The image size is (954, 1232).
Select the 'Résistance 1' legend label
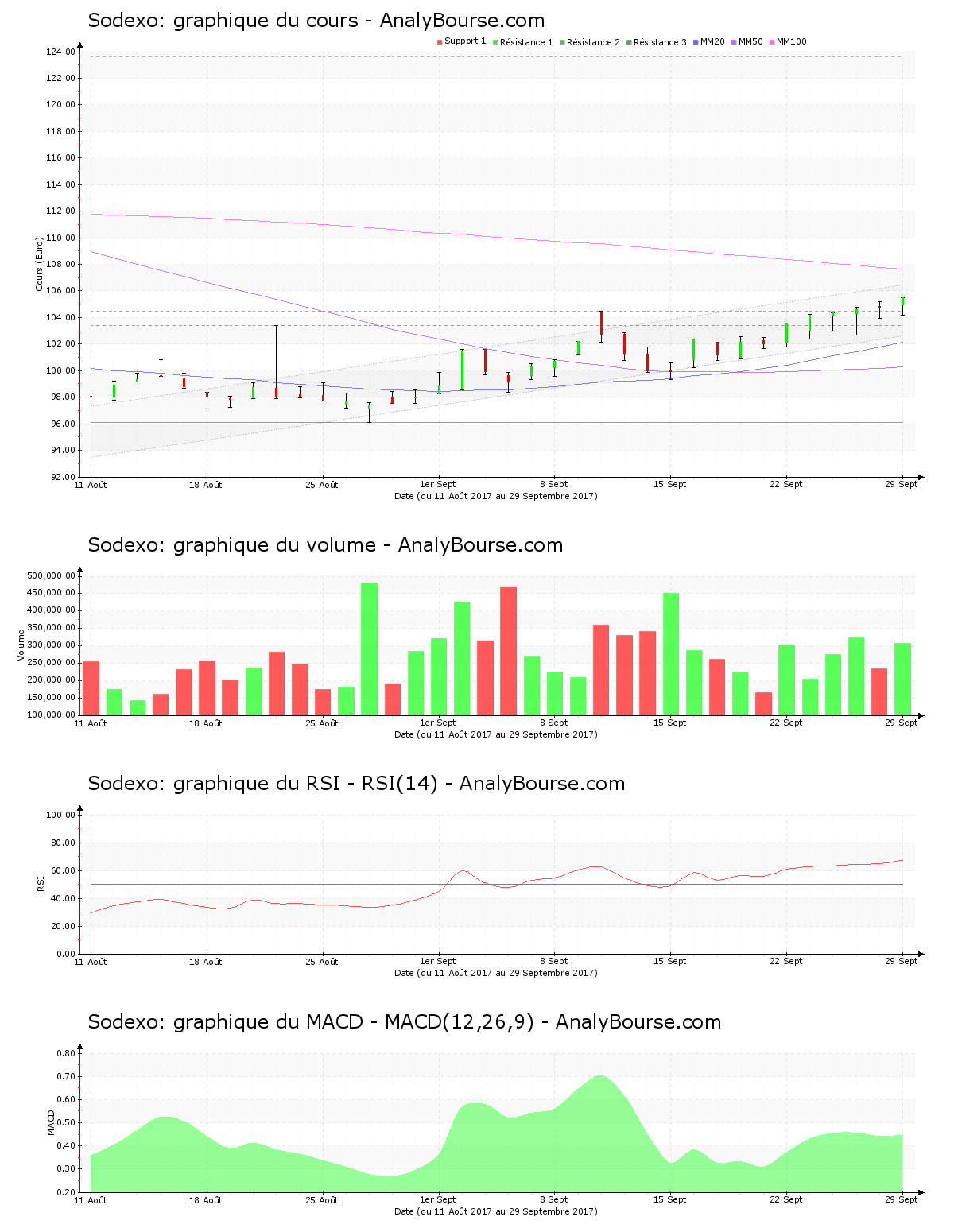[526, 41]
